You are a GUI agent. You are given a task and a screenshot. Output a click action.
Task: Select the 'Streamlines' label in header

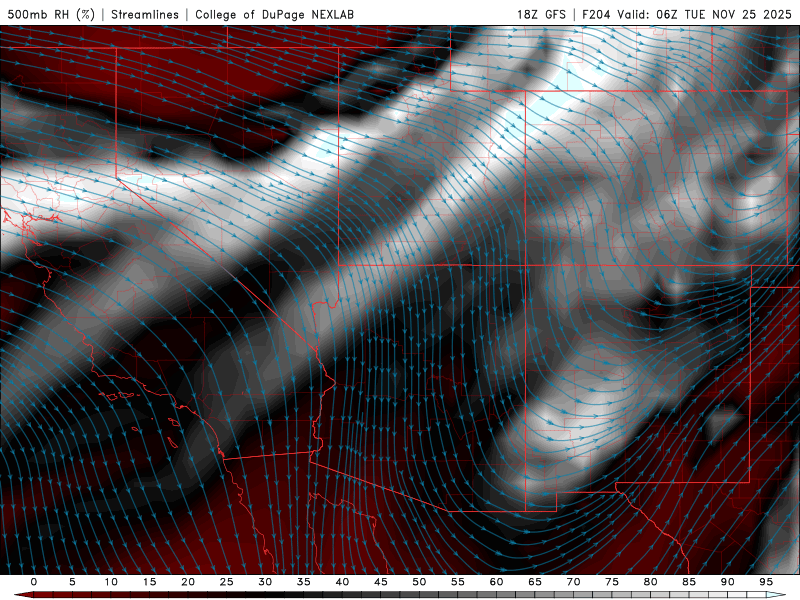[x=145, y=14]
